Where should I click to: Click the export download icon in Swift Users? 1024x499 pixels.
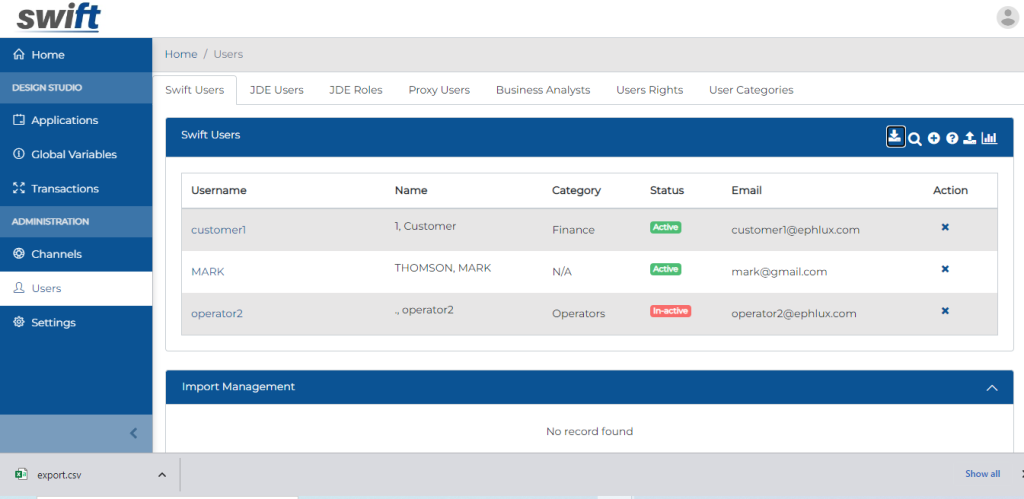tap(895, 137)
